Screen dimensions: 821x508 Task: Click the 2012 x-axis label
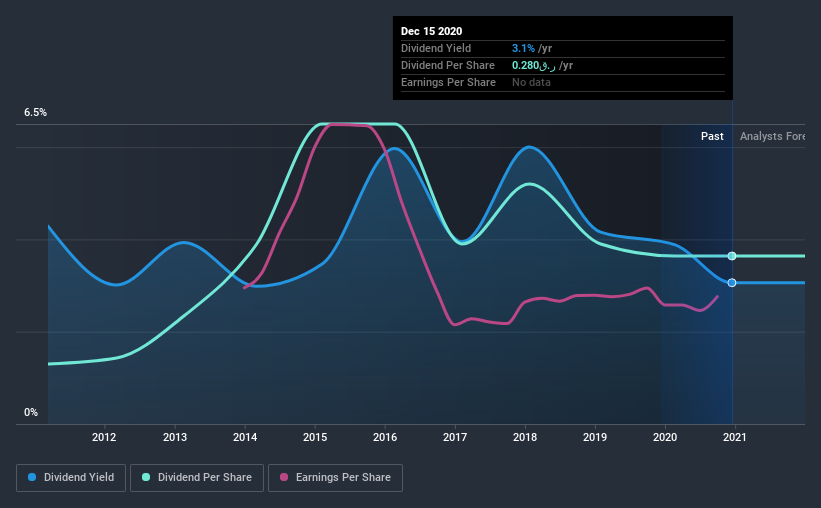(104, 437)
